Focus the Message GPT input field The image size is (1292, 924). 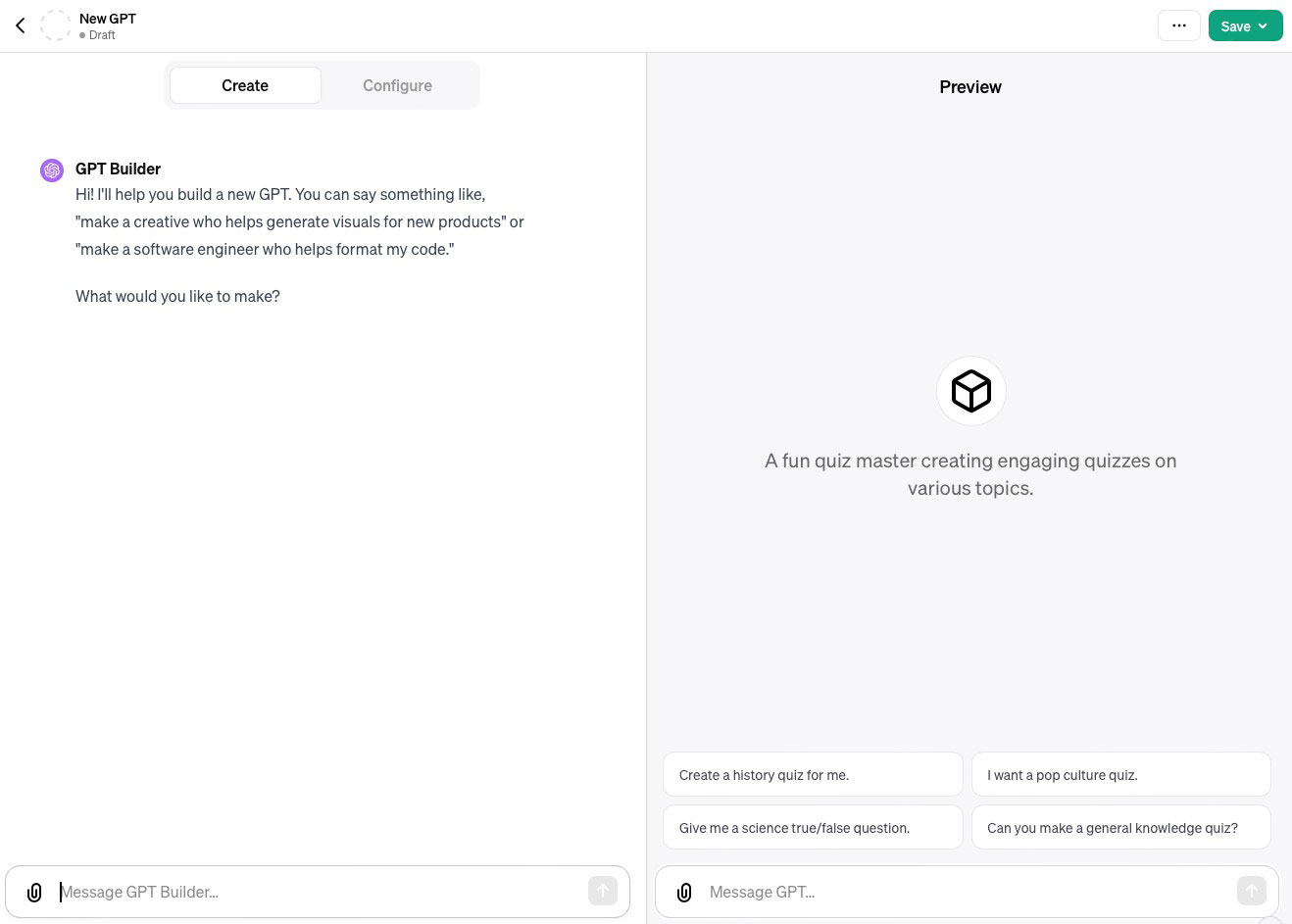[x=968, y=892]
